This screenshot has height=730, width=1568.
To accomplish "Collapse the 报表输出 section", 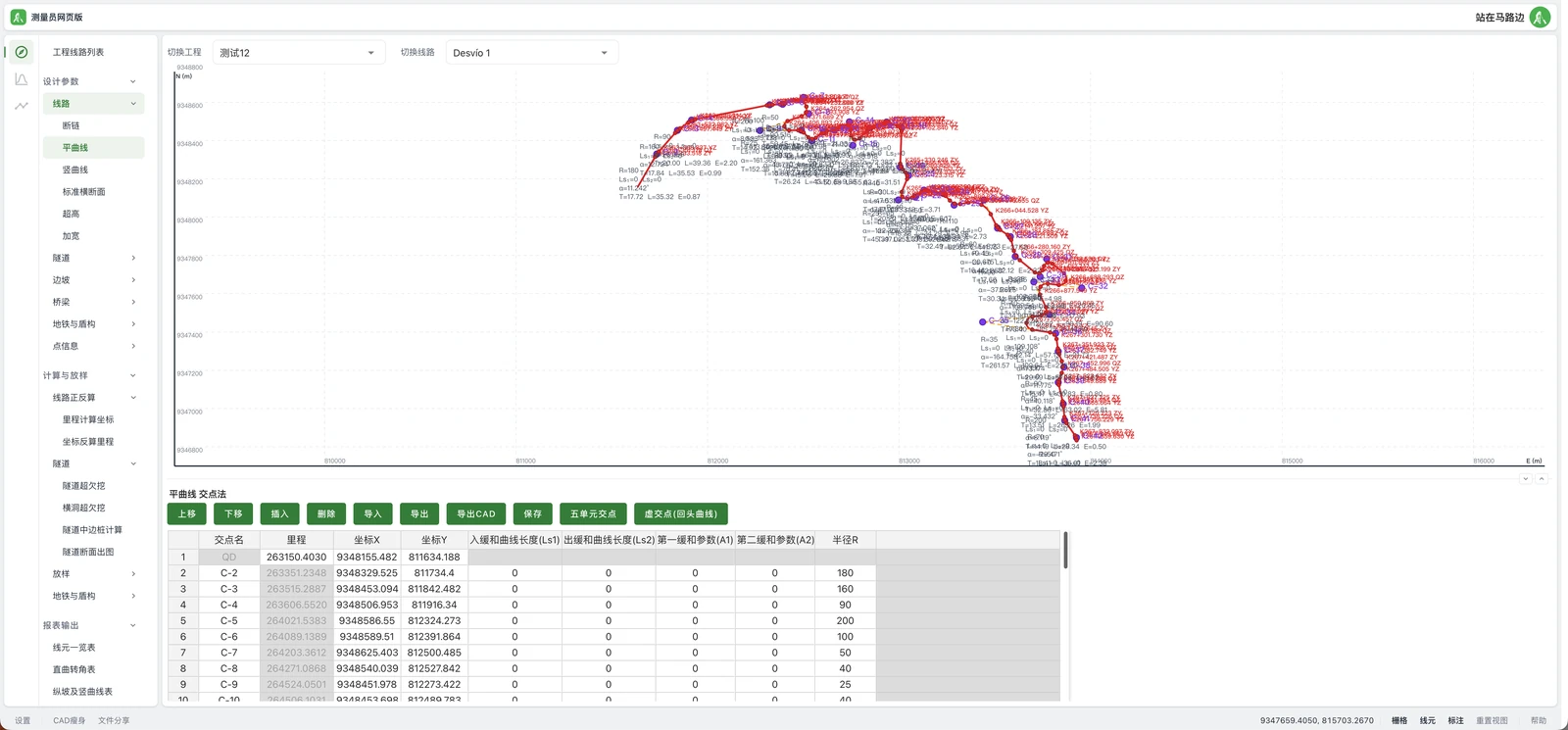I will [133, 625].
